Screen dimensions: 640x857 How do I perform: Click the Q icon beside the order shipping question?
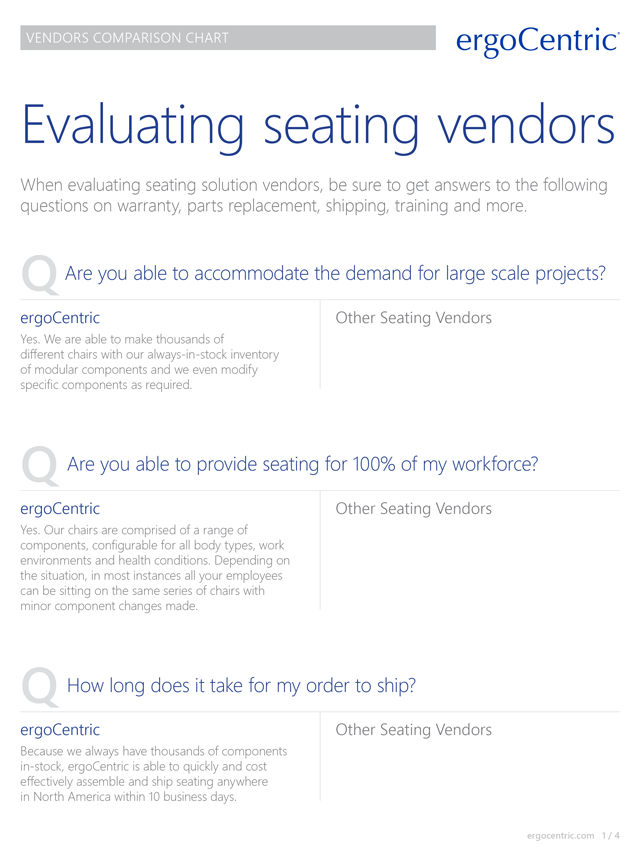40,686
